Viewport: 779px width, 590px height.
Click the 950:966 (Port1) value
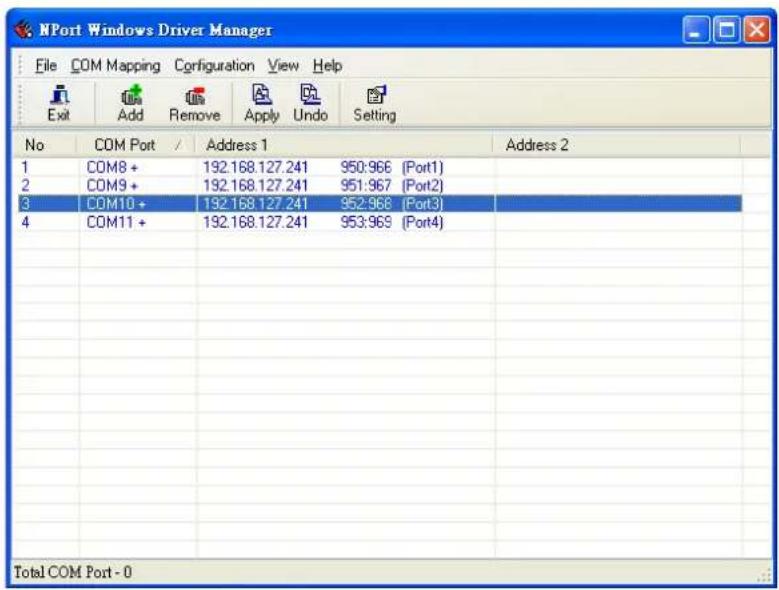392,167
